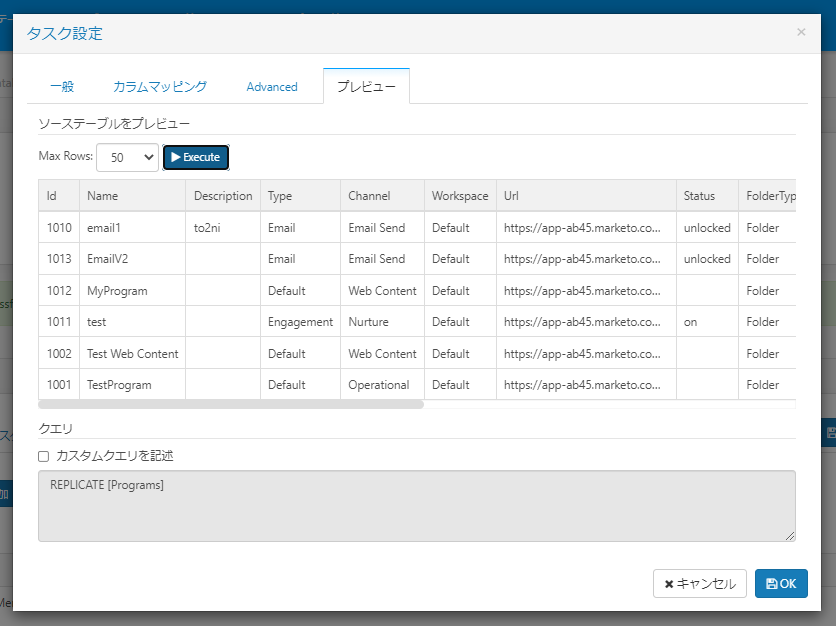Click the Url cell in TestProgram row
Image resolution: width=836 pixels, height=626 pixels.
point(586,384)
